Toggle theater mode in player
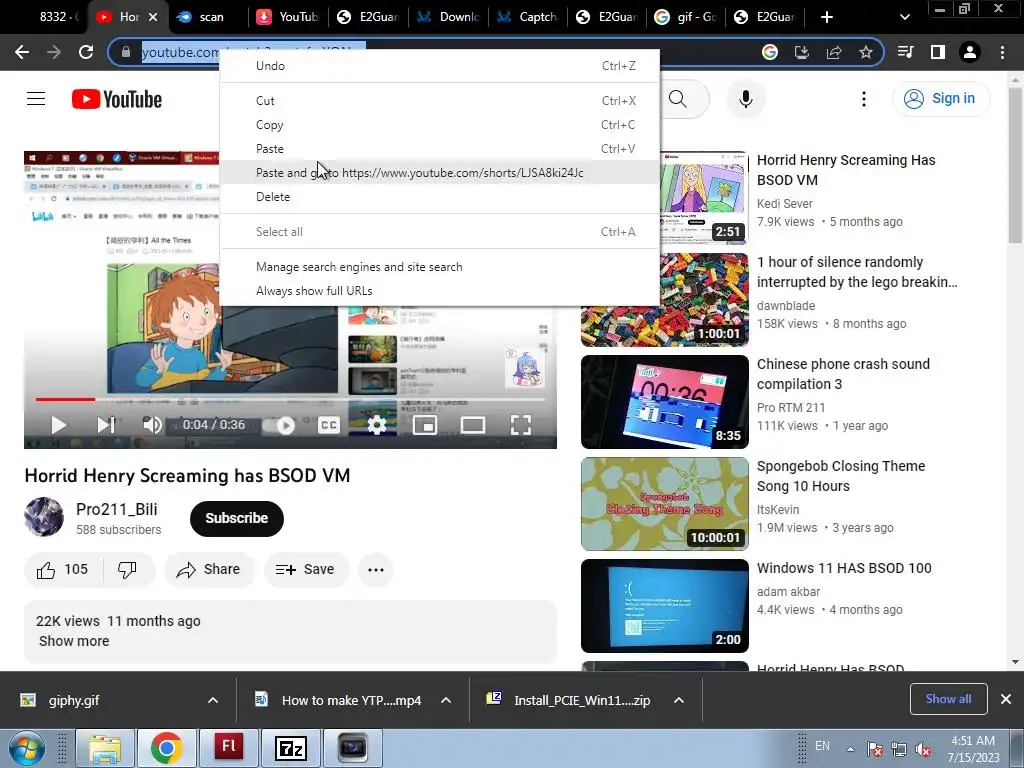Viewport: 1024px width, 768px height. pyautogui.click(x=473, y=426)
